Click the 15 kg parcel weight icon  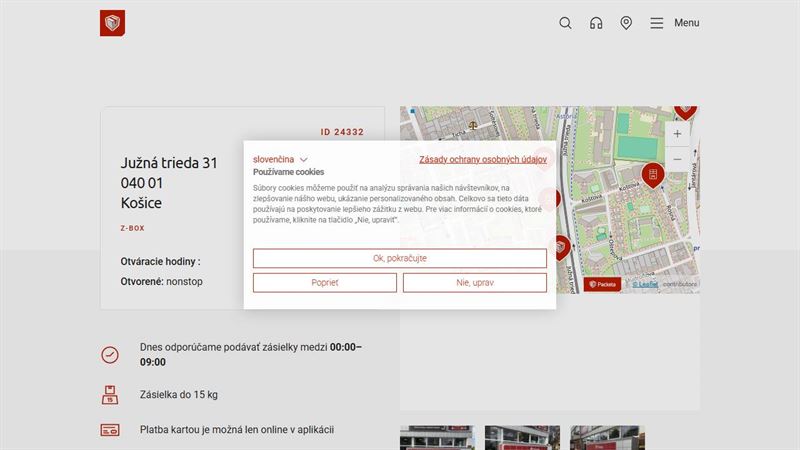(110, 395)
